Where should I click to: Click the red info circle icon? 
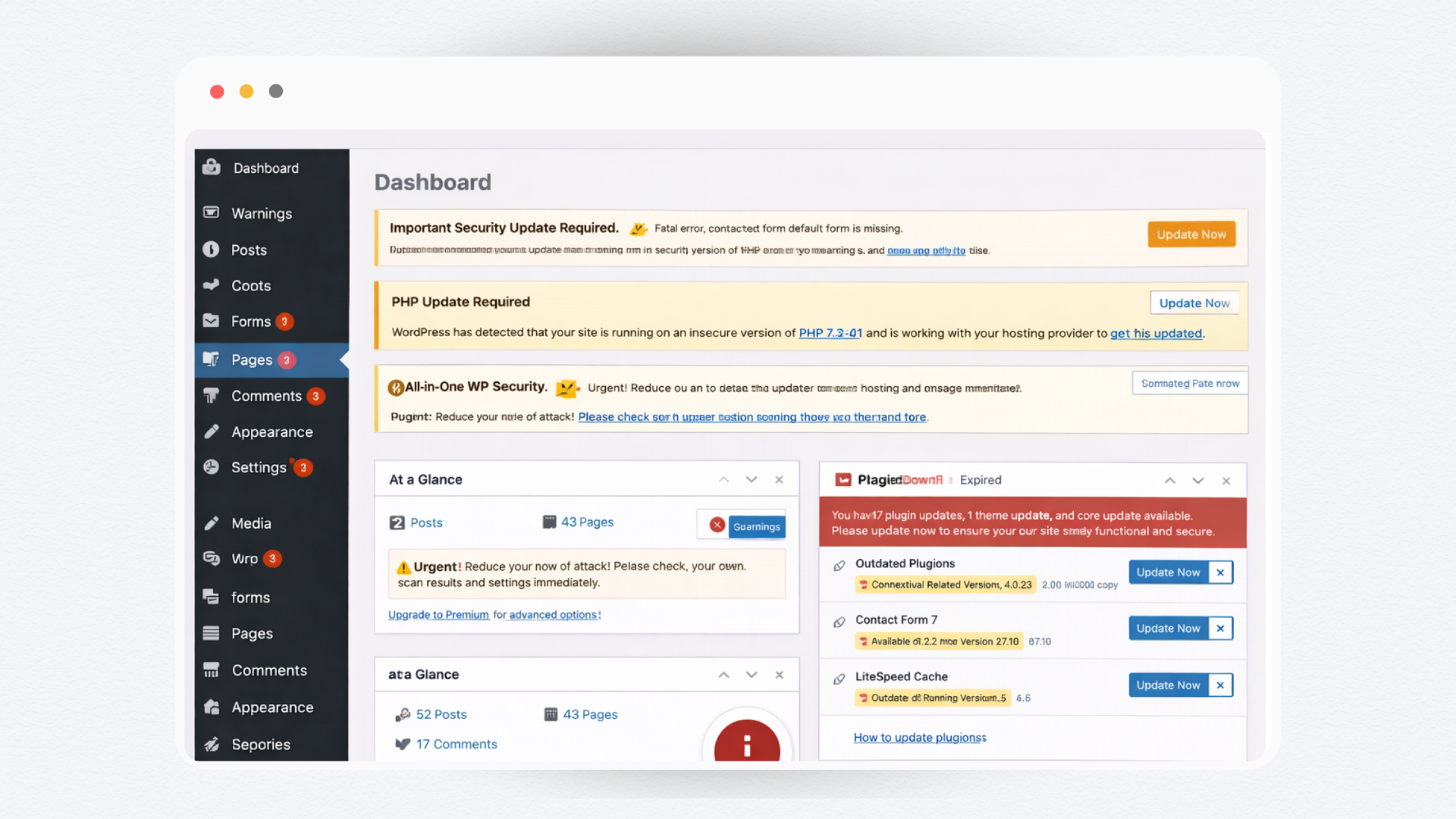tap(747, 745)
